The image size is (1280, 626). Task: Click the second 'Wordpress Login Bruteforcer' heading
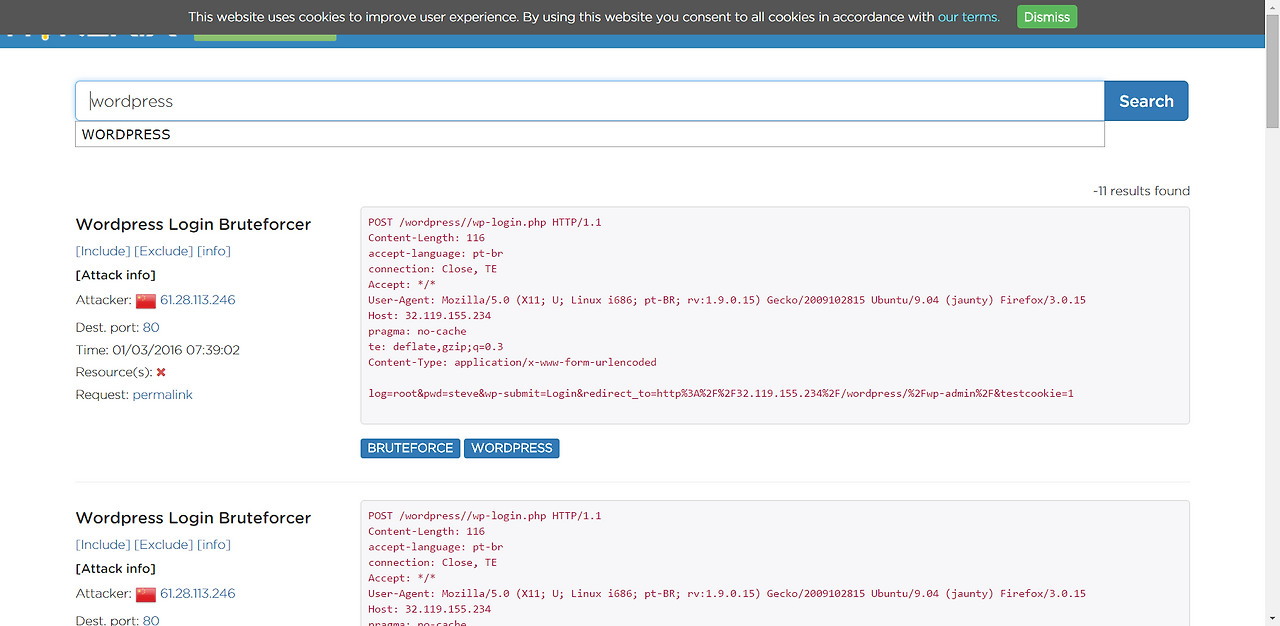coord(193,518)
